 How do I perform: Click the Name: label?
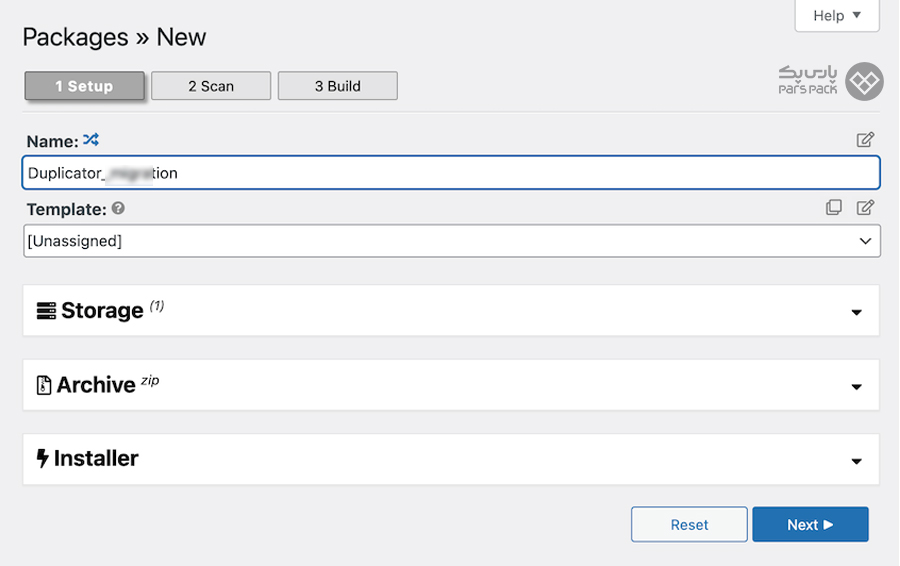52,141
